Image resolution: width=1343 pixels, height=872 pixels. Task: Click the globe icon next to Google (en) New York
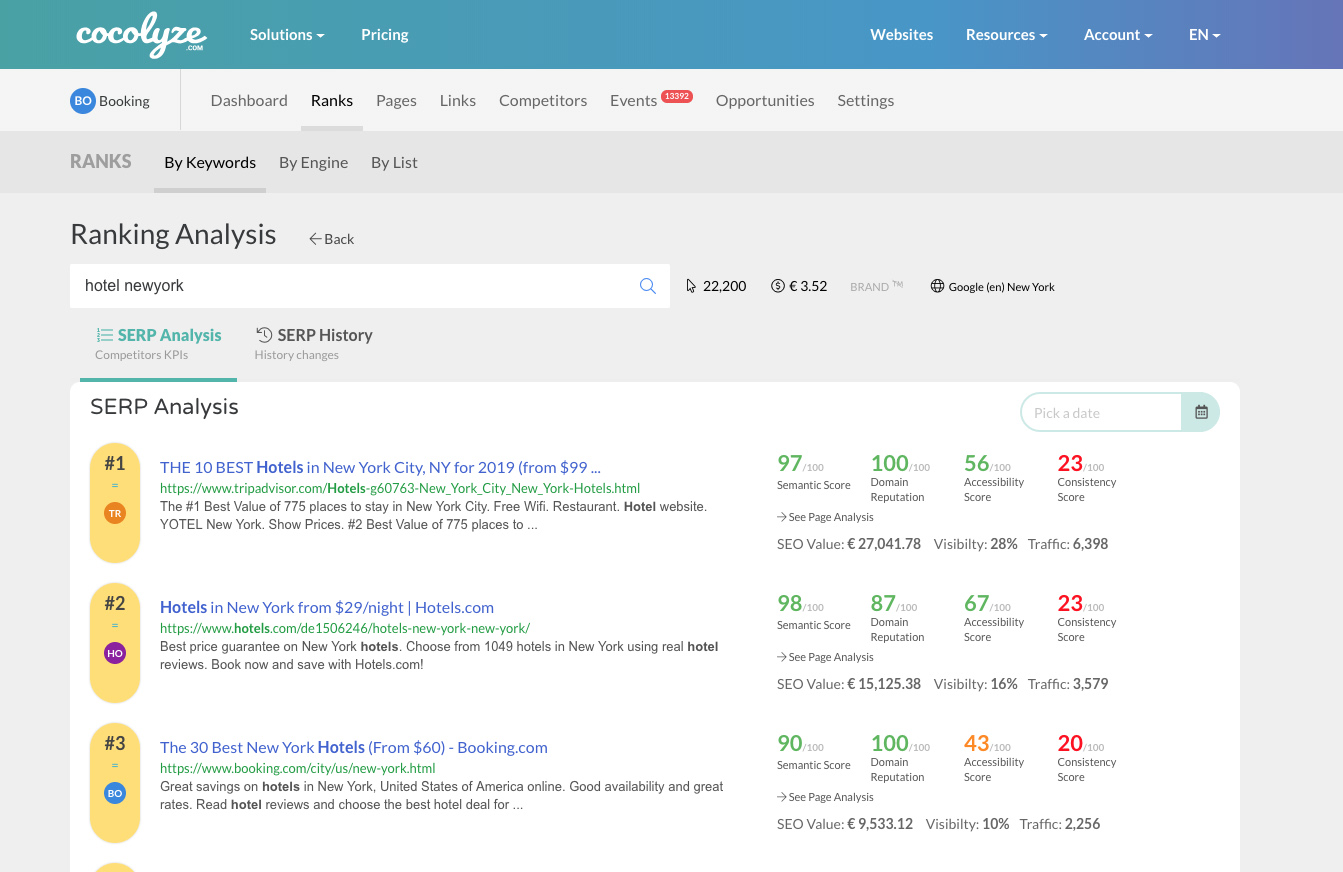[937, 286]
